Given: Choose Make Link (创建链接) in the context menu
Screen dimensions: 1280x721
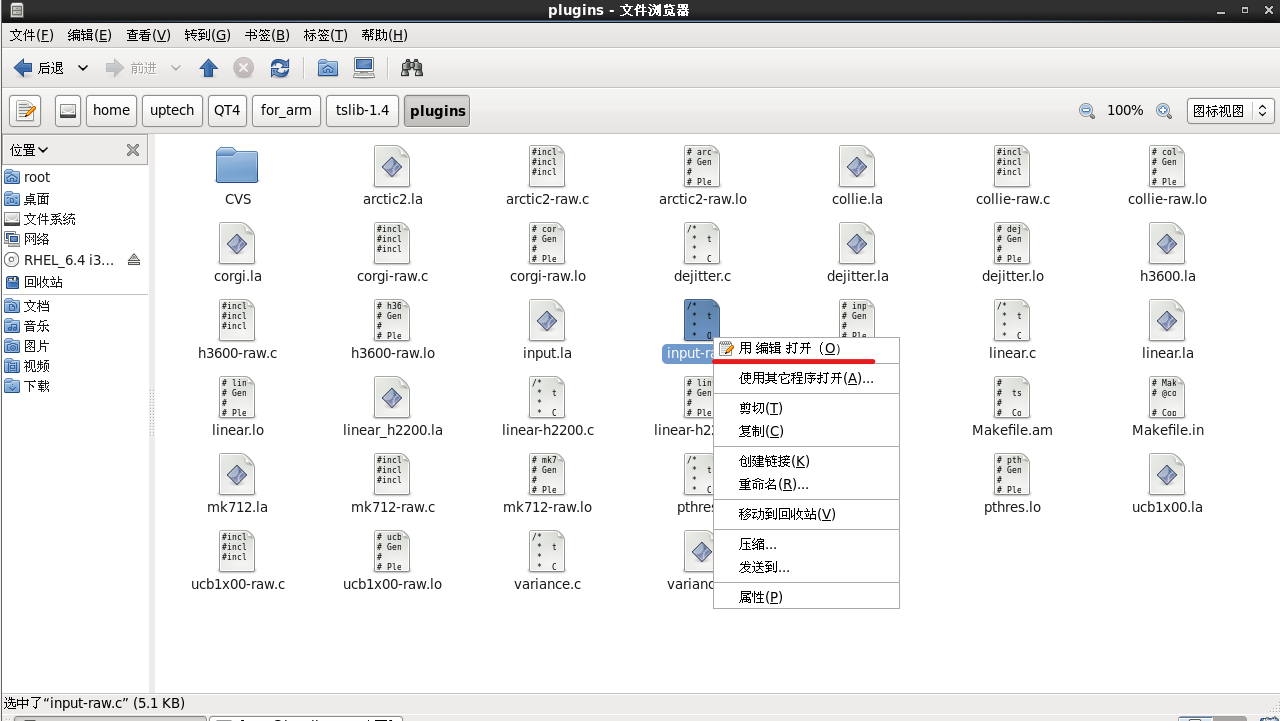Looking at the screenshot, I should click(x=806, y=461).
